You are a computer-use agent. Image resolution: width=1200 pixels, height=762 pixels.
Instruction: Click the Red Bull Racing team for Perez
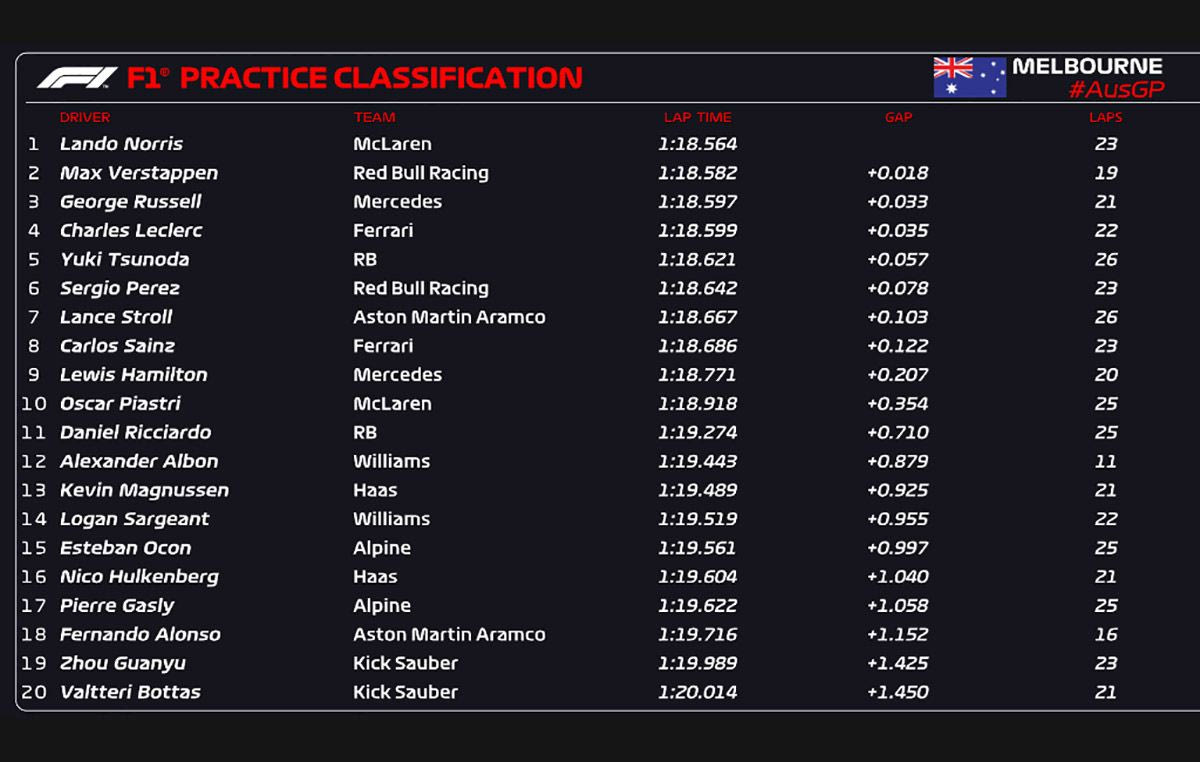point(420,288)
